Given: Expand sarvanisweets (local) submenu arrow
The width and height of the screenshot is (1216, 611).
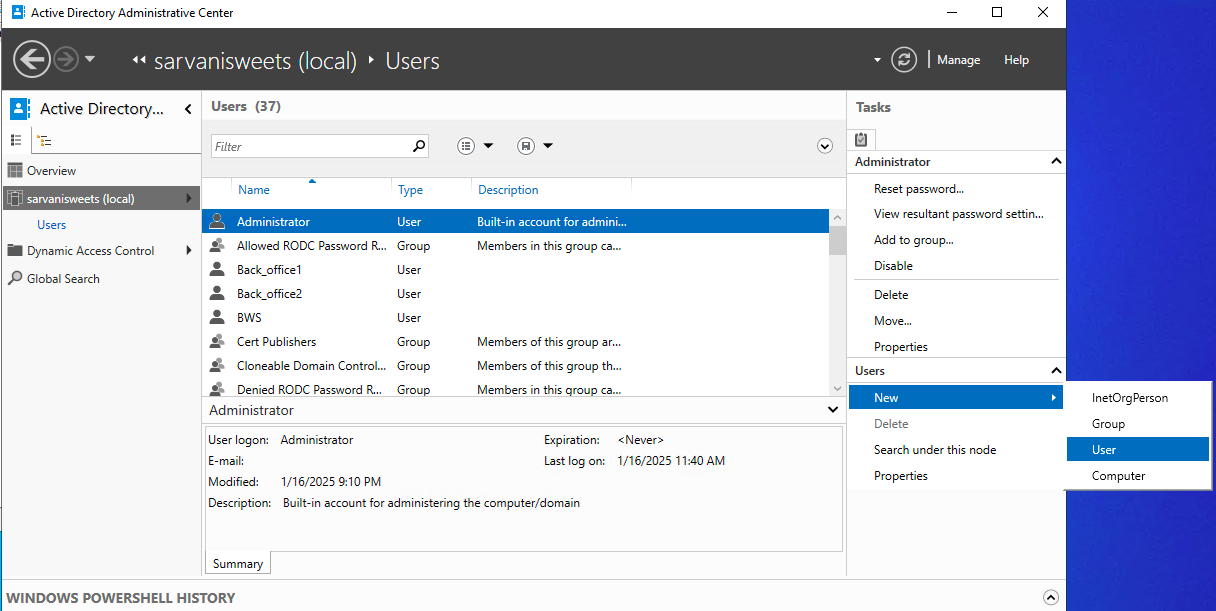Looking at the screenshot, I should point(189,199).
